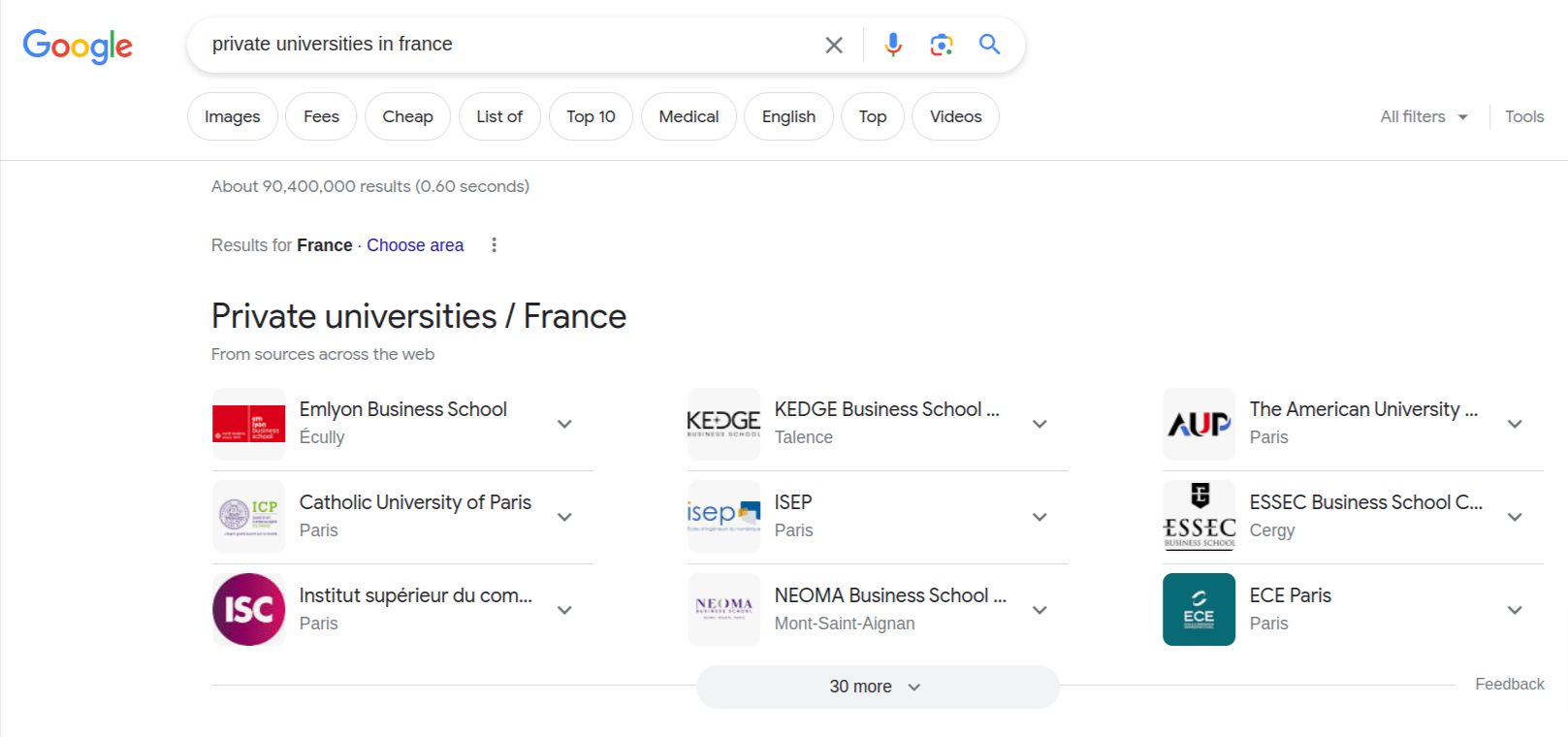Expand the ISEP entry
The height and width of the screenshot is (737, 1568).
1040,517
